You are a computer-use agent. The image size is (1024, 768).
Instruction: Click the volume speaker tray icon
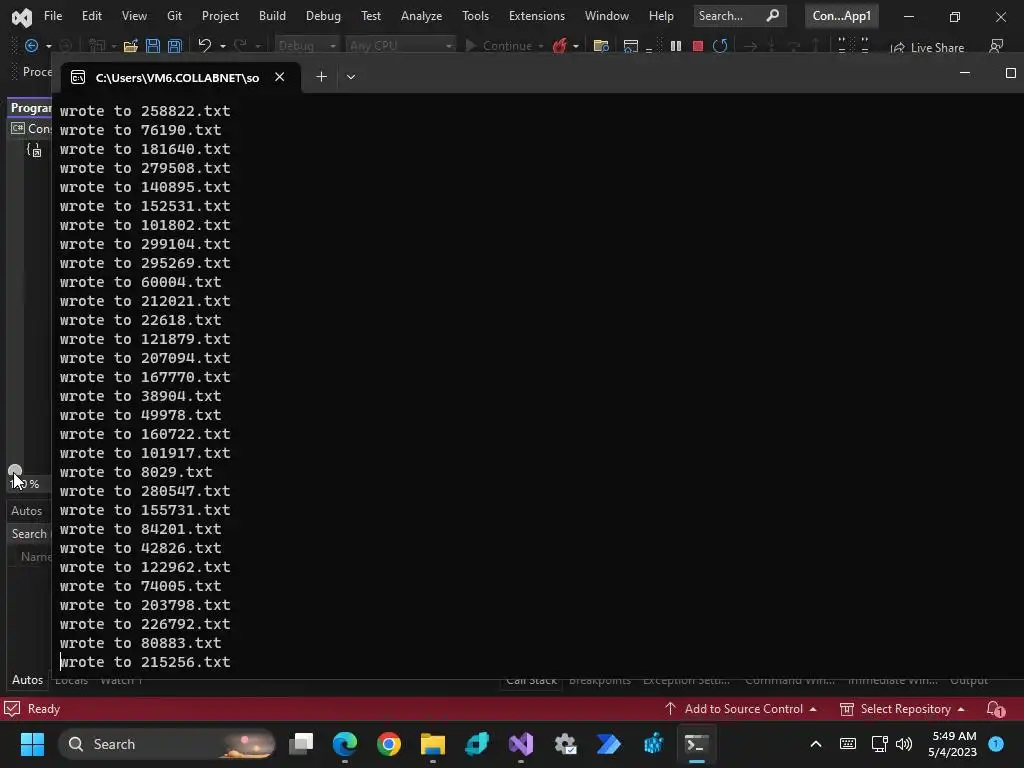[x=904, y=744]
